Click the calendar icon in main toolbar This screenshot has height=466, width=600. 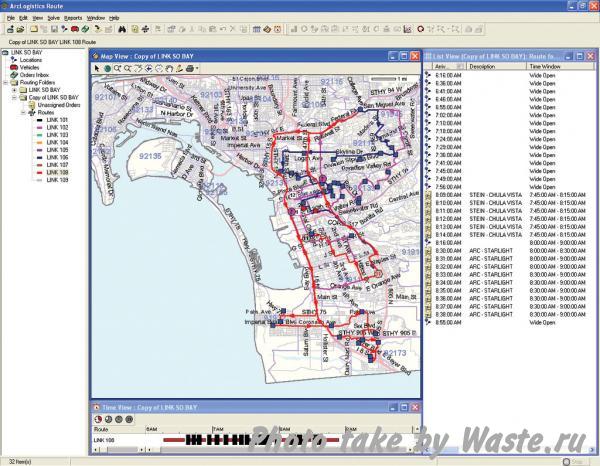pos(257,29)
